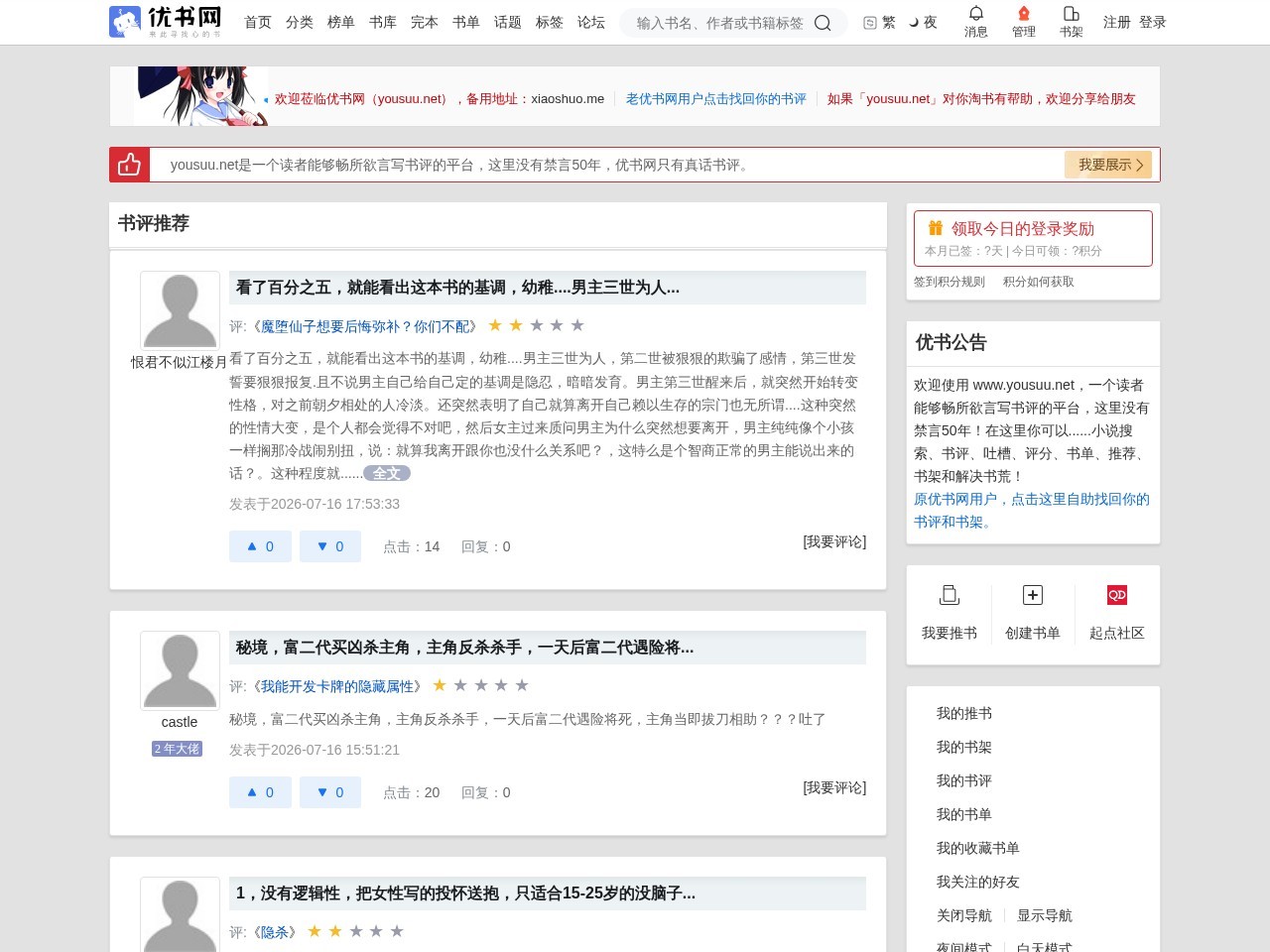Image resolution: width=1270 pixels, height=952 pixels.
Task: Open 我的书评 in sidebar
Action: [x=964, y=780]
